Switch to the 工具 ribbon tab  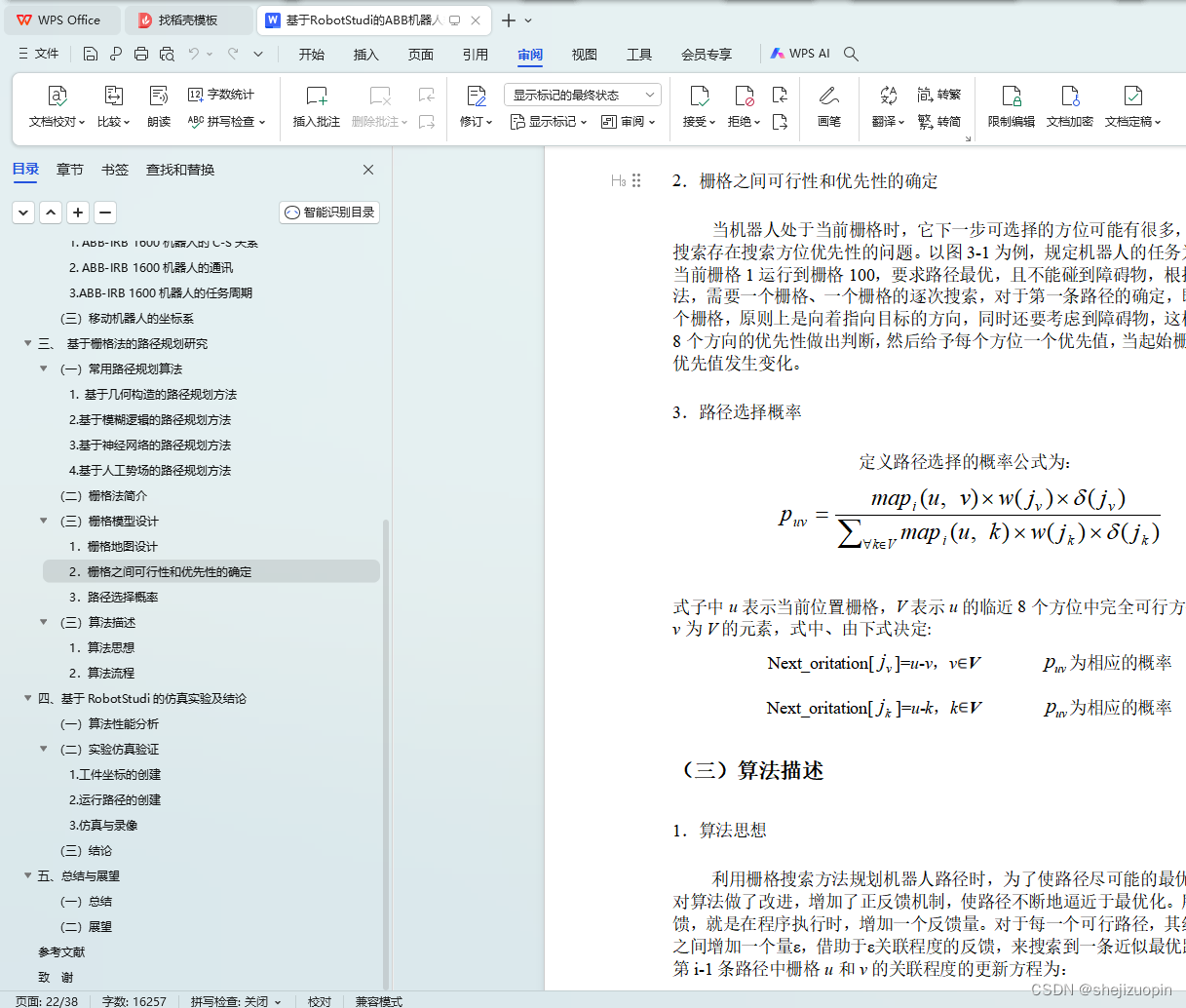coord(639,55)
